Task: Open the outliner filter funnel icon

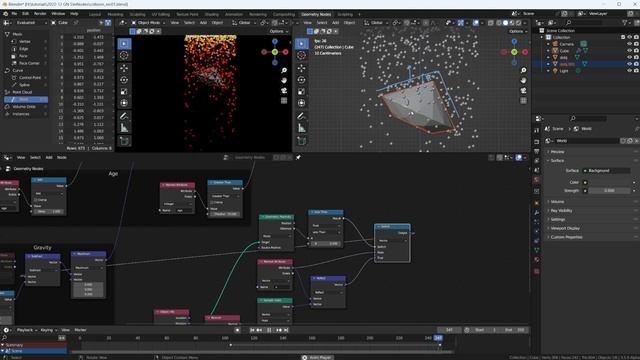Action: tap(624, 23)
